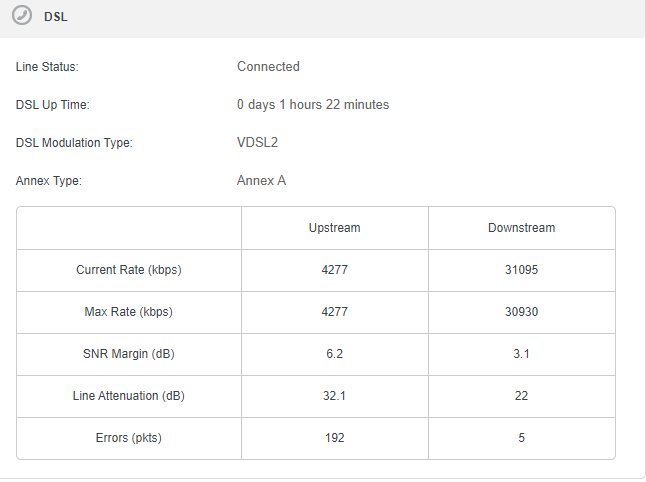Select the SNR Margin (dB) row label
This screenshot has width=646, height=482.
pyautogui.click(x=129, y=354)
